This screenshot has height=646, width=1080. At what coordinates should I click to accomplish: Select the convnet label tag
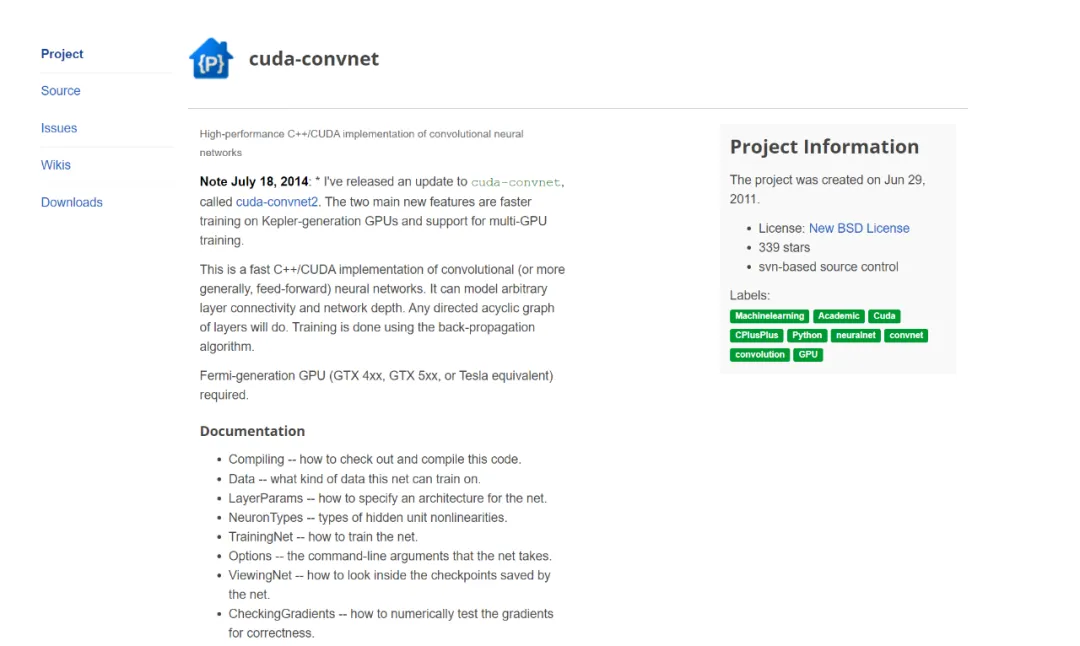(906, 335)
